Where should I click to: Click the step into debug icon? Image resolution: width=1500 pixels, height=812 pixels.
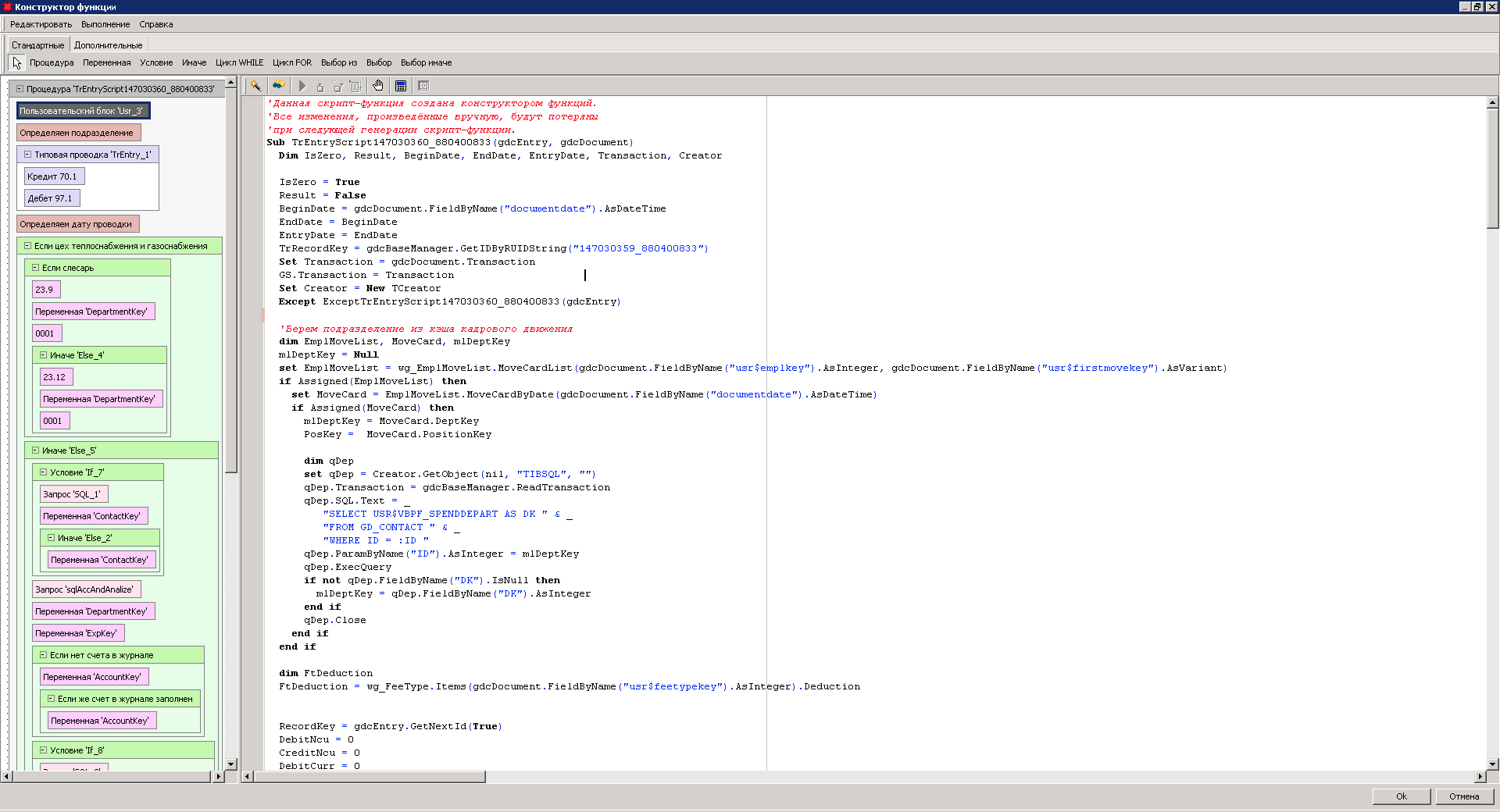[319, 86]
